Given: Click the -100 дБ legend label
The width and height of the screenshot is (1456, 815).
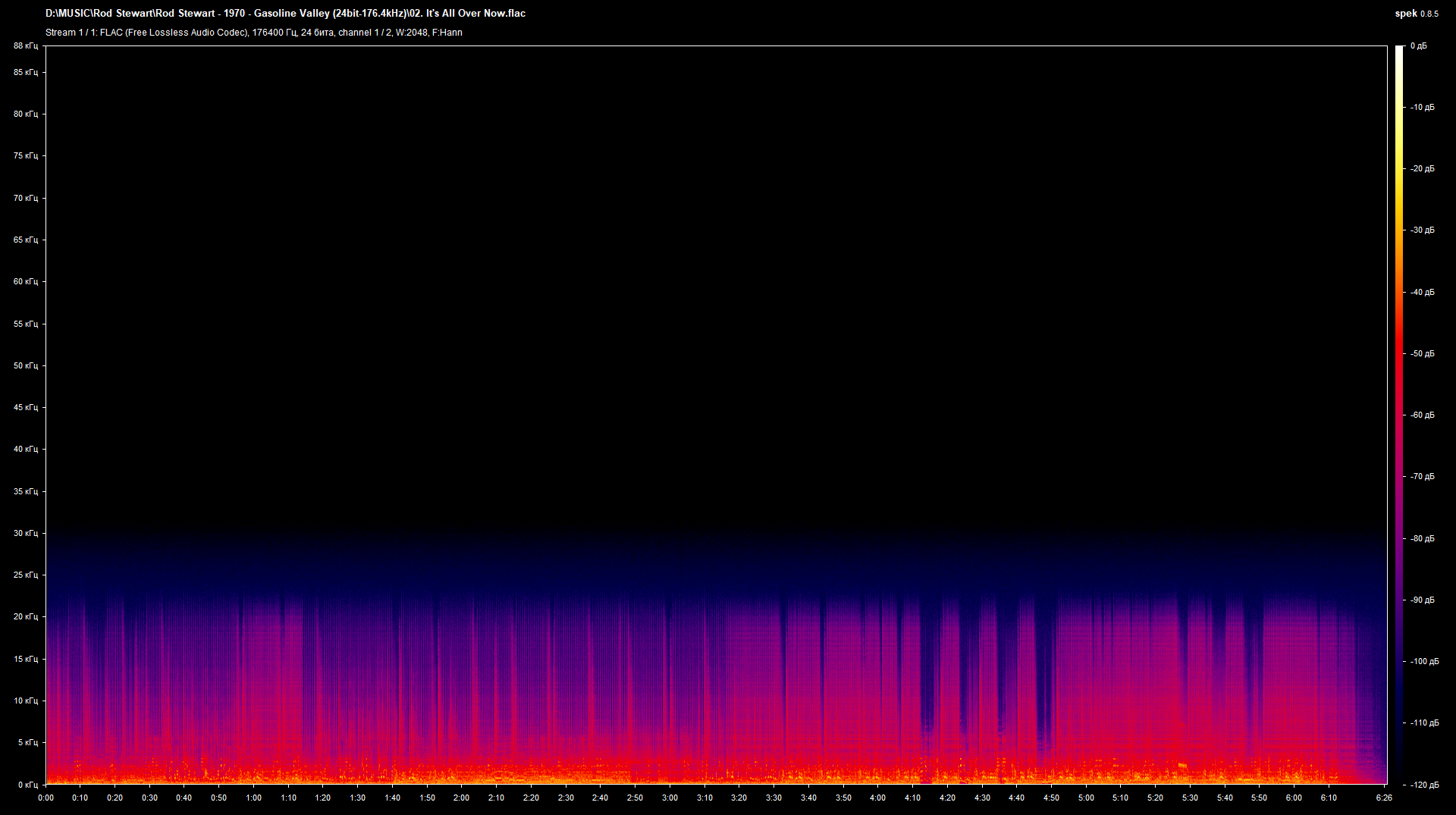Looking at the screenshot, I should pos(1424,661).
